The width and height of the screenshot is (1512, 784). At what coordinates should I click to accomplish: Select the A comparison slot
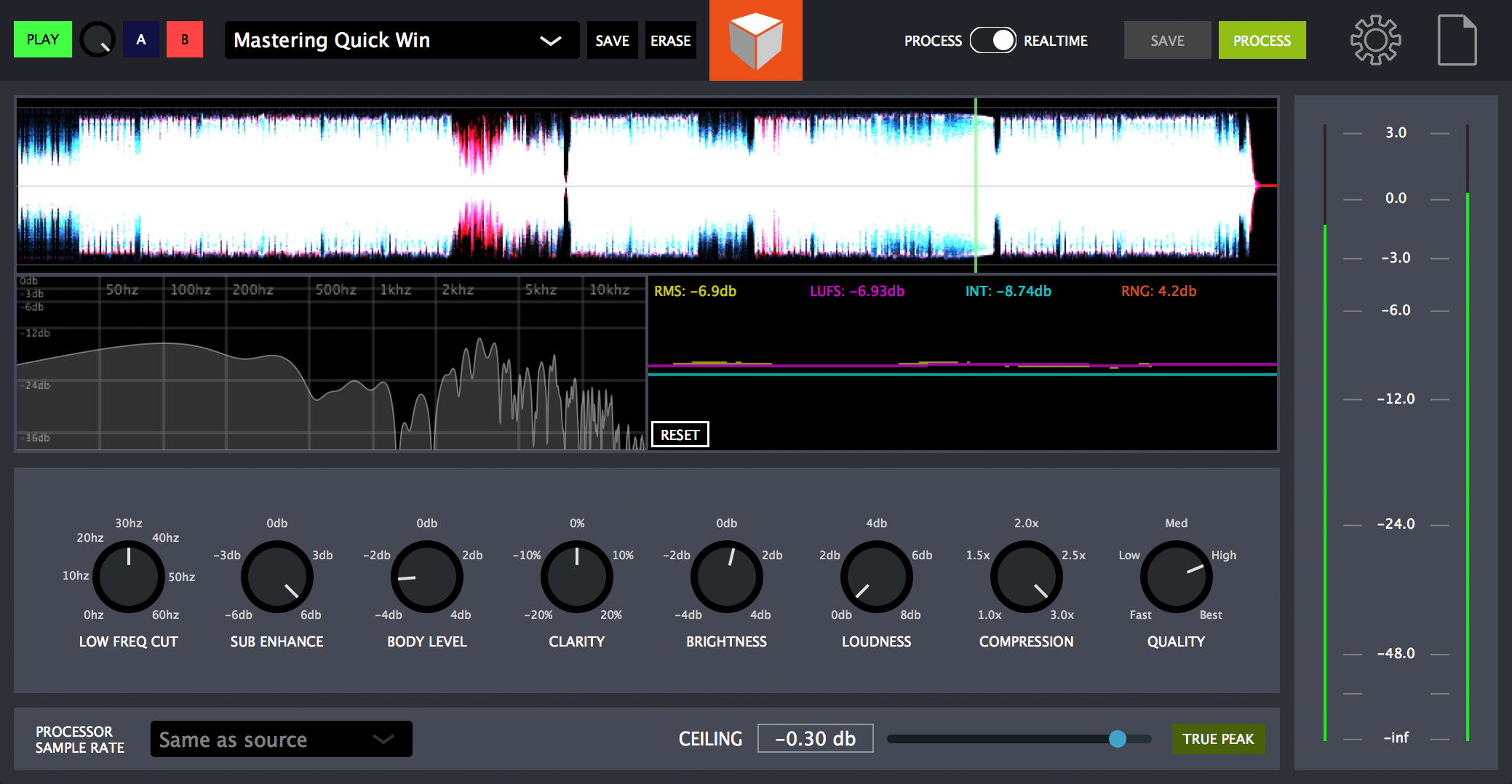coord(141,40)
